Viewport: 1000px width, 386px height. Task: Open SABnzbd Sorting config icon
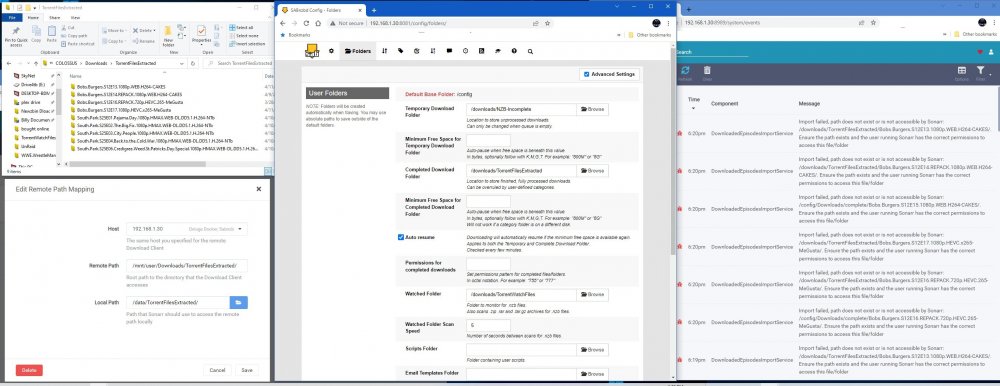(433, 51)
